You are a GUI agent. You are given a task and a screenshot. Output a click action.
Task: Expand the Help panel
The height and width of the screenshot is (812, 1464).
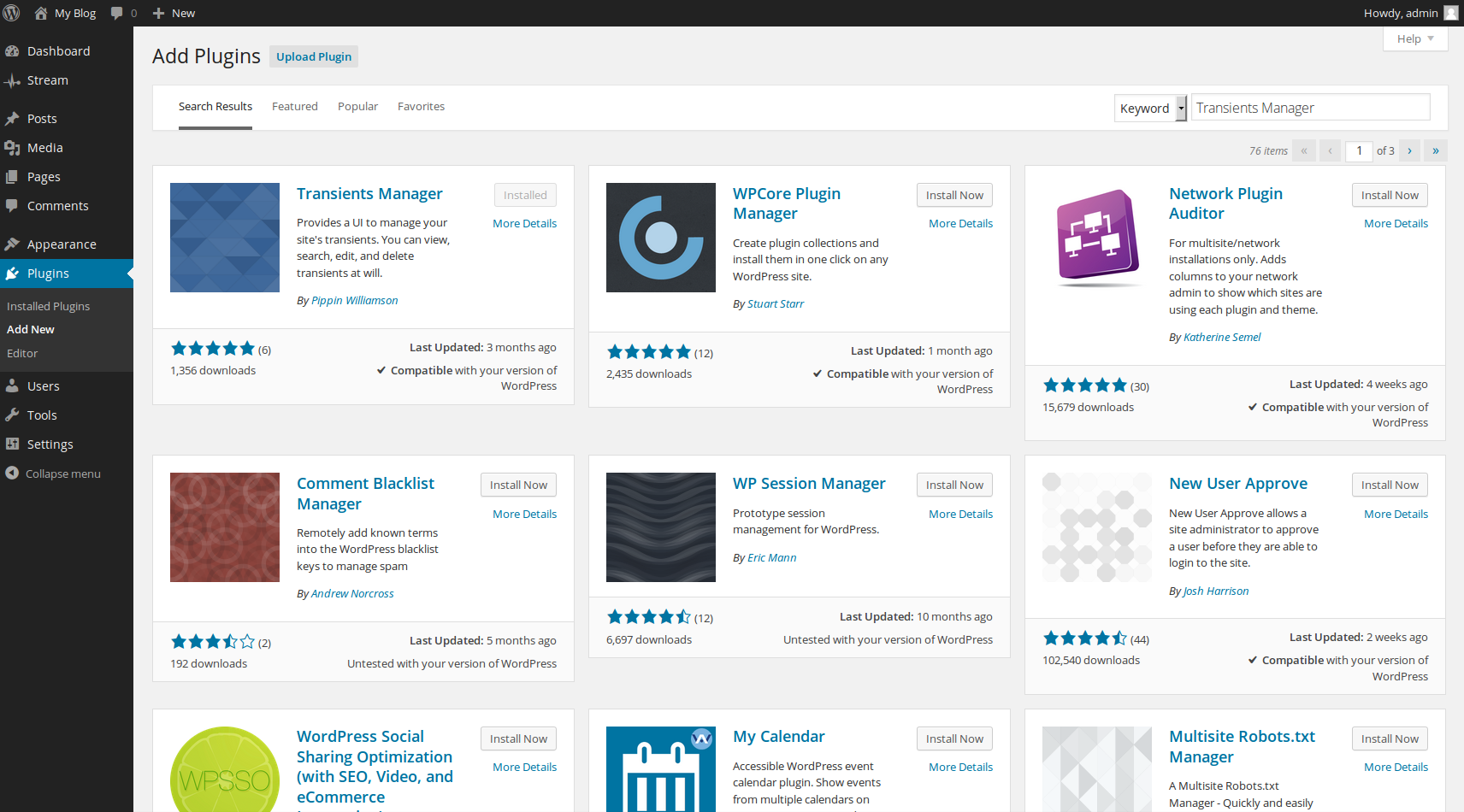coord(1414,38)
